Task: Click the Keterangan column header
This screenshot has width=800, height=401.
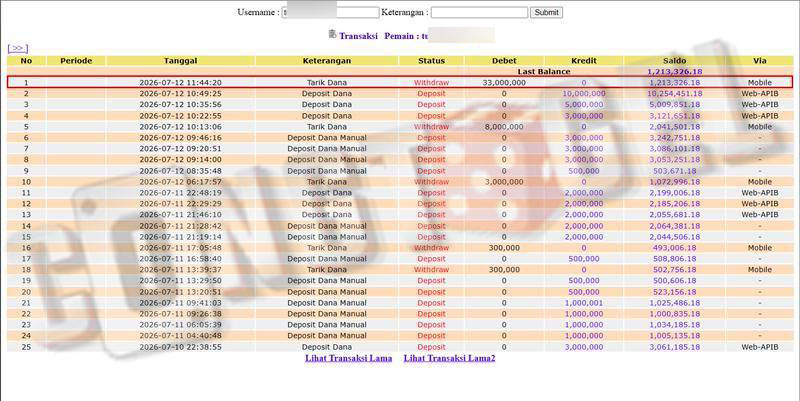Action: click(327, 61)
